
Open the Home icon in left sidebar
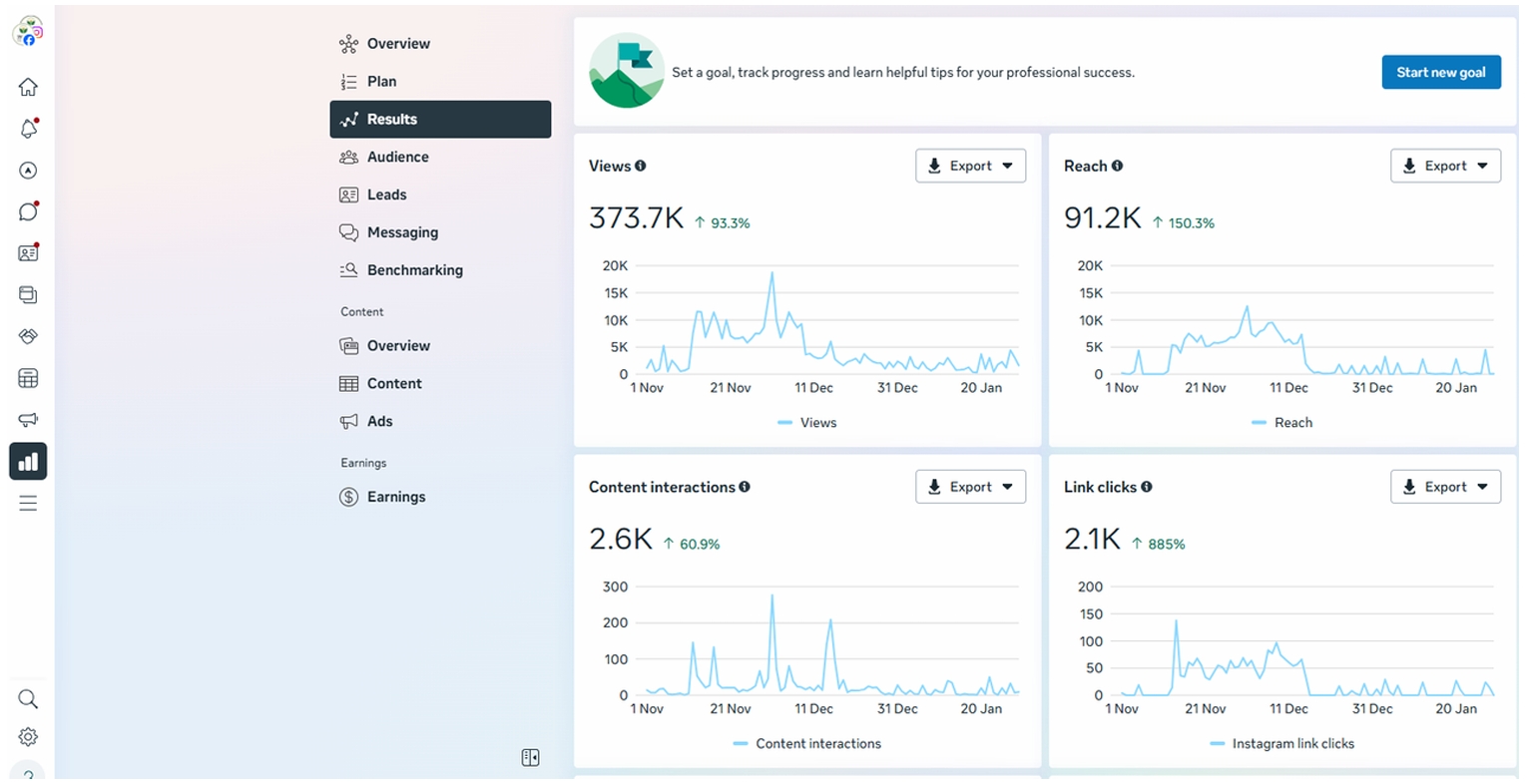click(x=28, y=87)
